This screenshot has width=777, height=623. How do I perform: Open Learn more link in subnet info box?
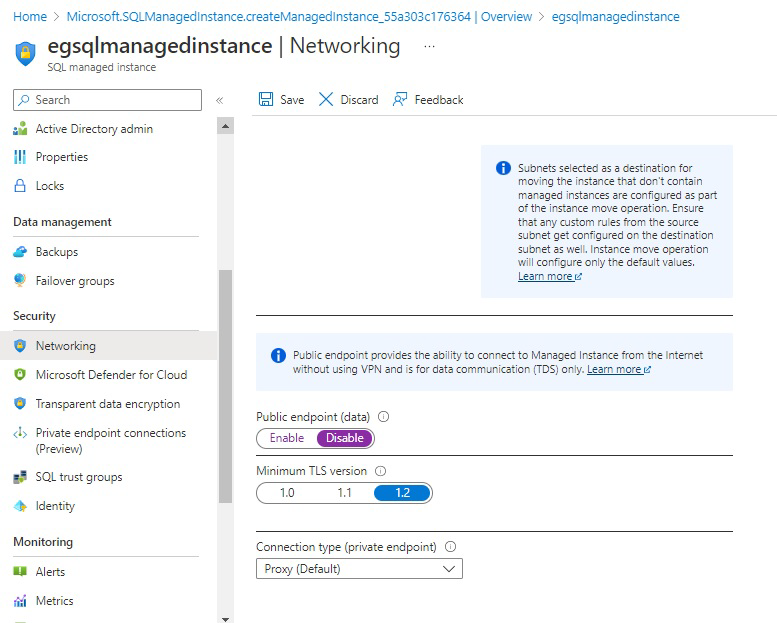coord(550,276)
